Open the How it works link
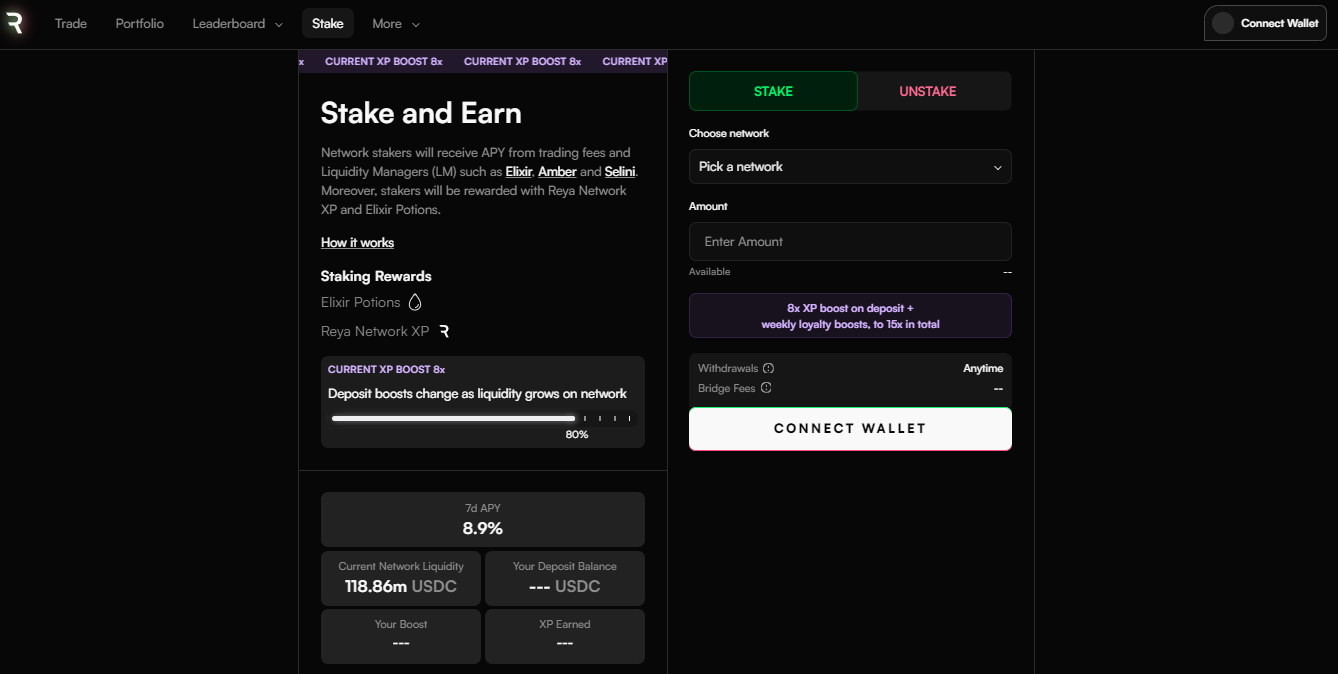Viewport: 1338px width, 674px height. (357, 243)
